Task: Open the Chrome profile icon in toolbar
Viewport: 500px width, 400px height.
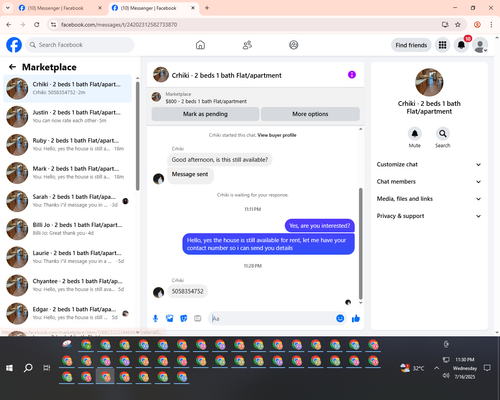Action: point(477,24)
